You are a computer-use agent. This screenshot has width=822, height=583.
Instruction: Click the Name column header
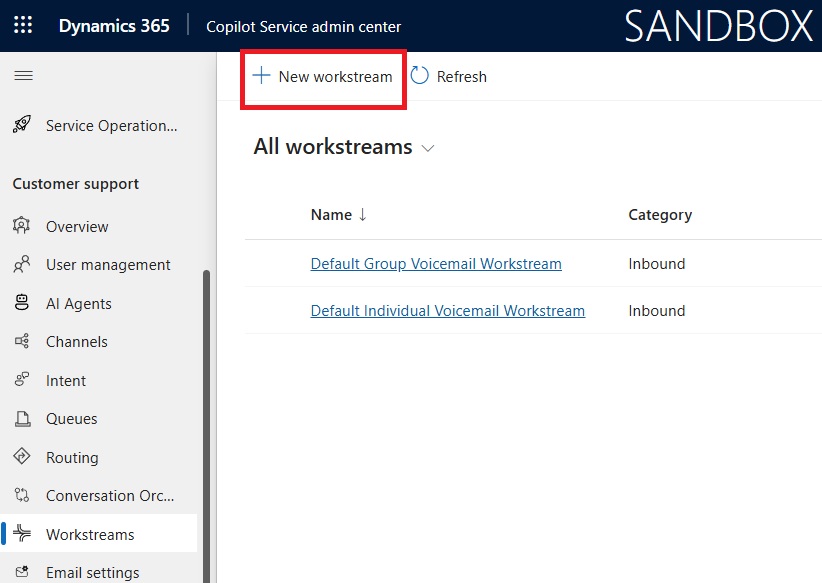tap(331, 214)
